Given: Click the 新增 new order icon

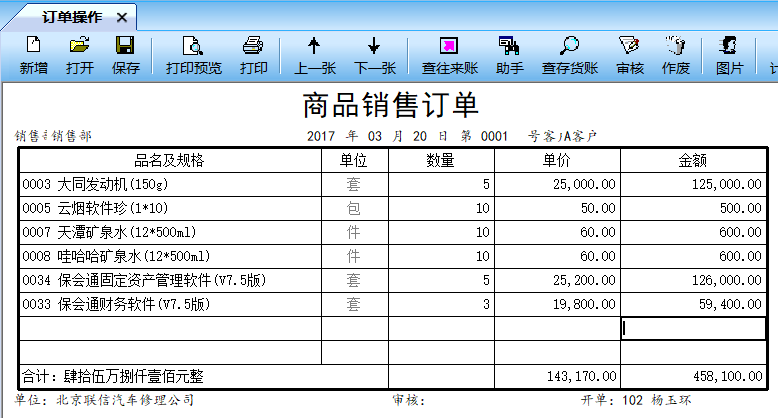Looking at the screenshot, I should click(x=33, y=55).
